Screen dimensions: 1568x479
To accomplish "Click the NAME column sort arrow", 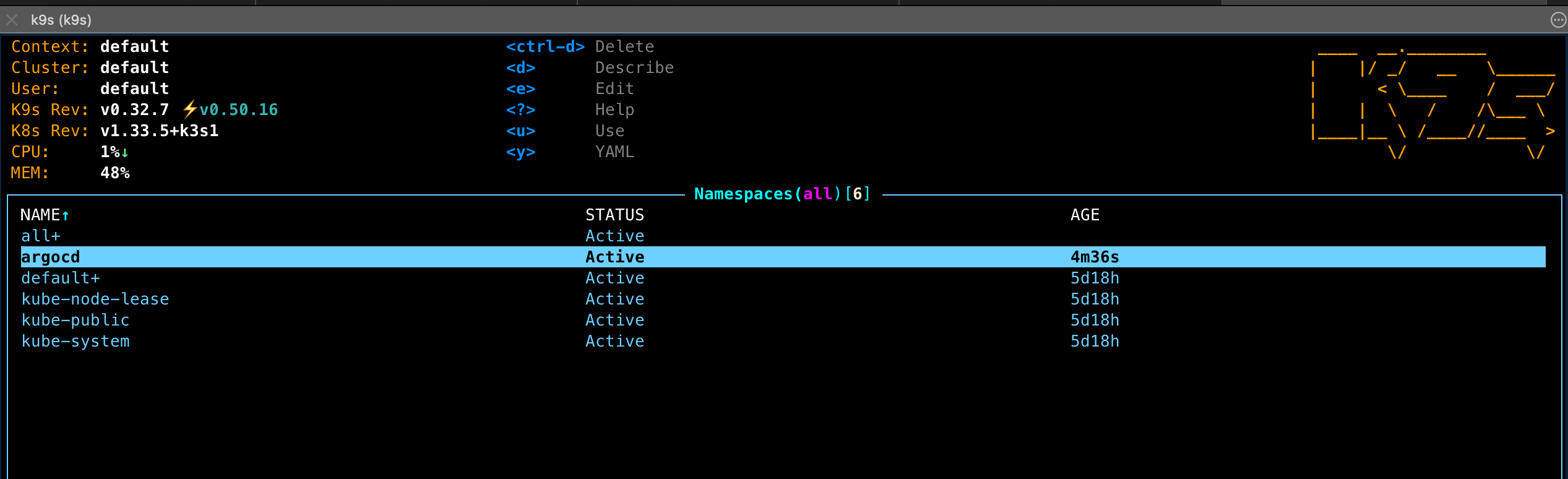I will 66,215.
